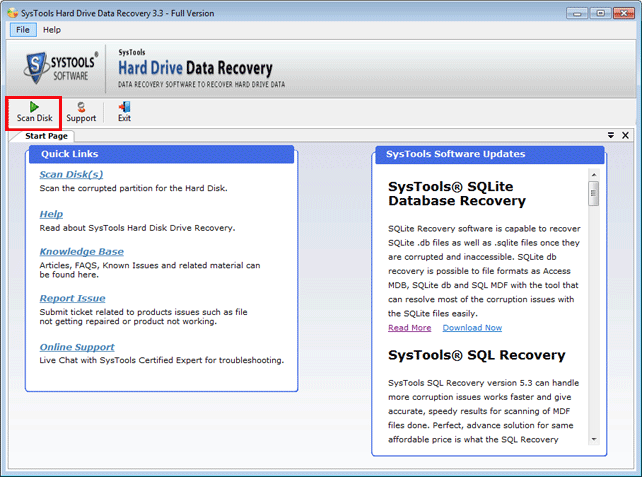Image resolution: width=642 pixels, height=477 pixels.
Task: Click the Scan Disk toolbar button
Action: pos(34,113)
